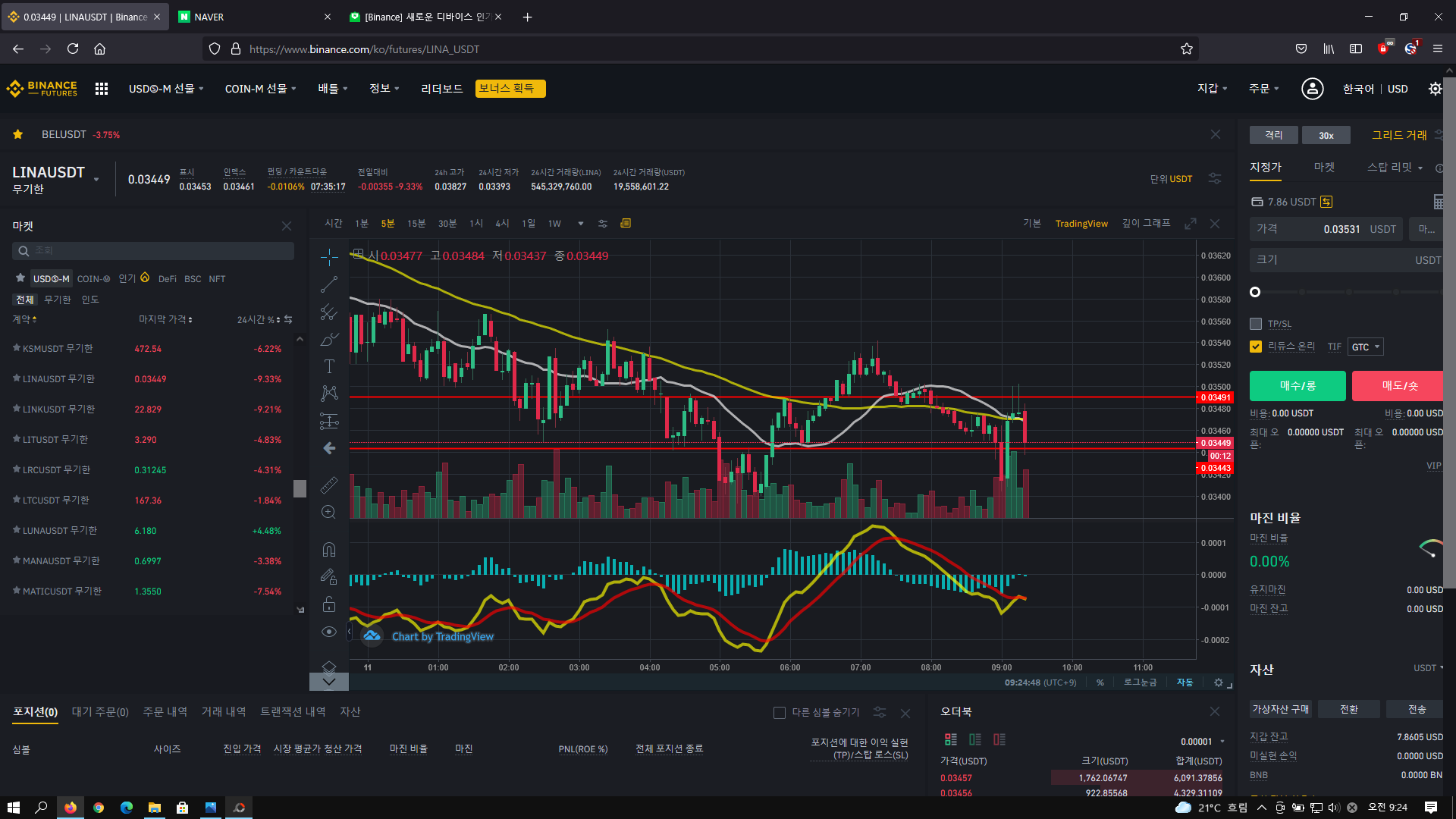The image size is (1456, 819).
Task: Switch to the 마켓 order tab
Action: [x=1324, y=167]
